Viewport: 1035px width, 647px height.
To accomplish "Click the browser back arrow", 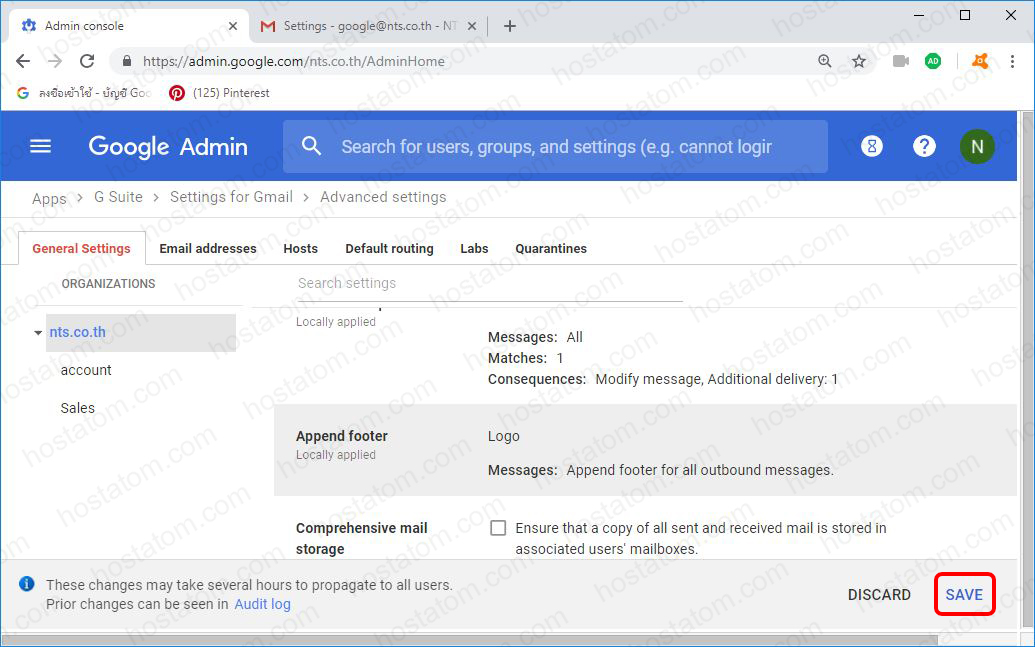I will [23, 61].
